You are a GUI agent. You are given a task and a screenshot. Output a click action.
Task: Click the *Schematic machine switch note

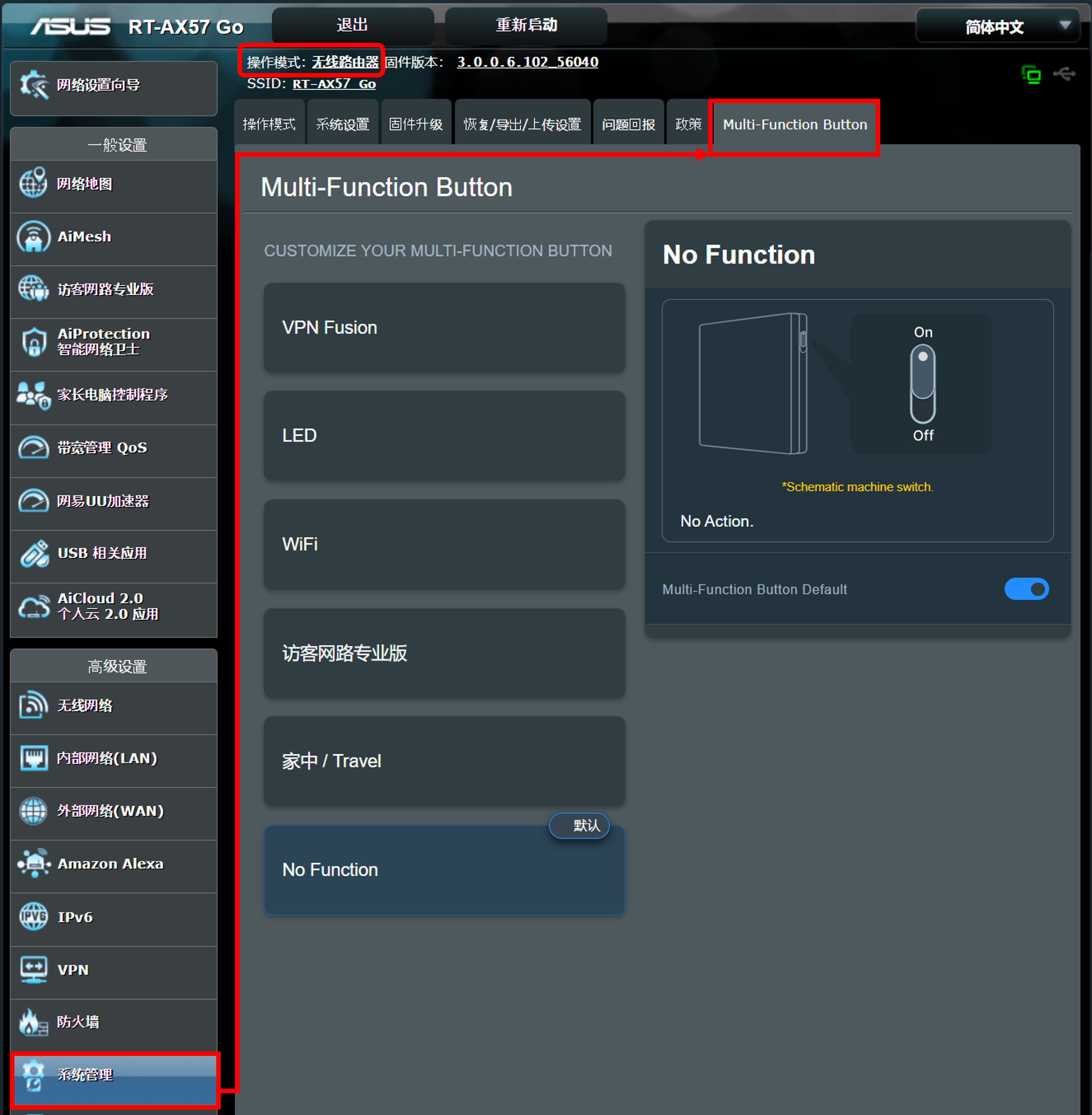[x=857, y=487]
